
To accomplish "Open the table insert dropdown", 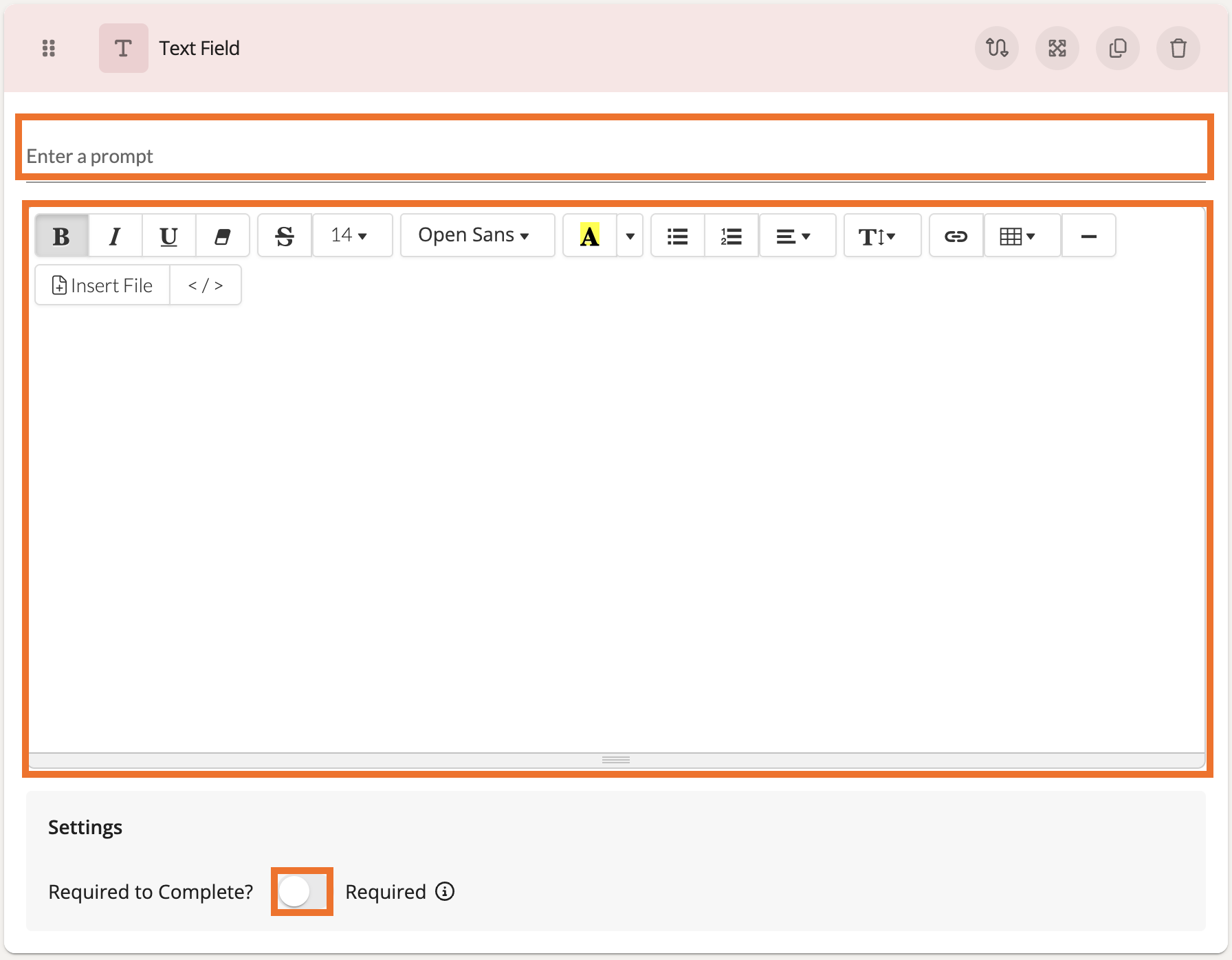I will [x=1018, y=236].
